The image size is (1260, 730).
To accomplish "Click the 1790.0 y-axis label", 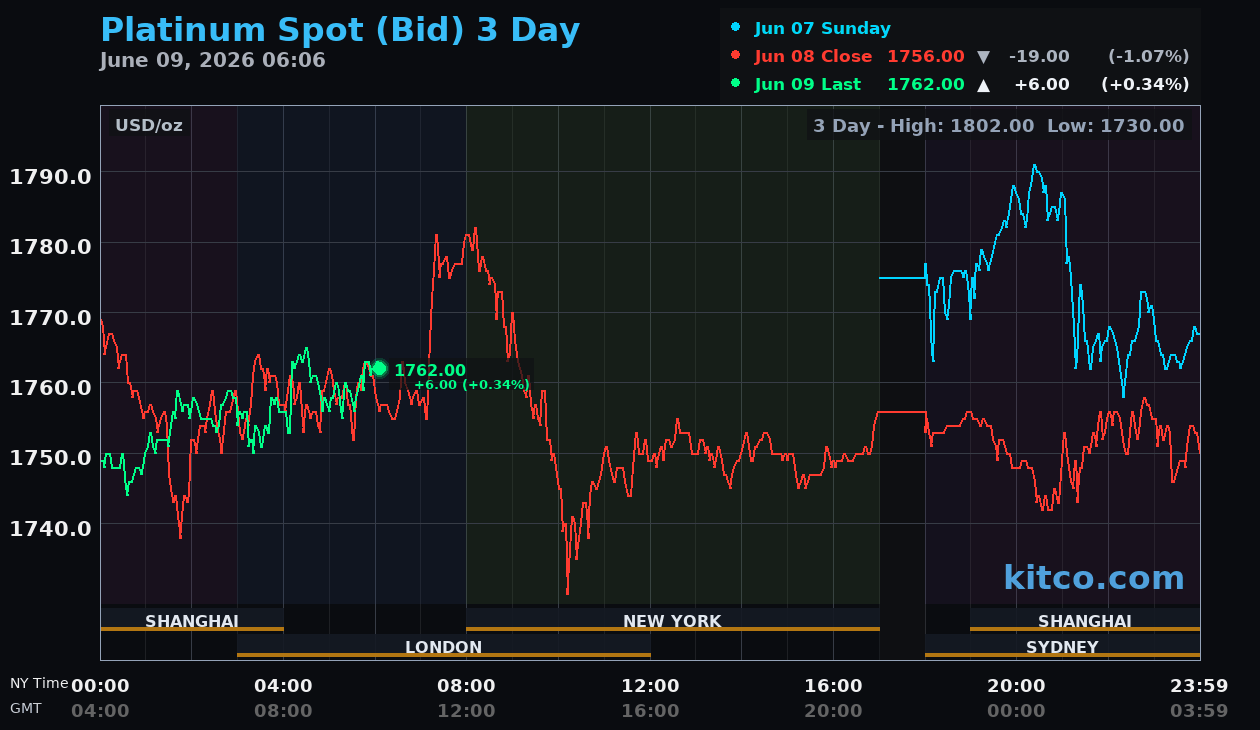I will click(x=51, y=177).
